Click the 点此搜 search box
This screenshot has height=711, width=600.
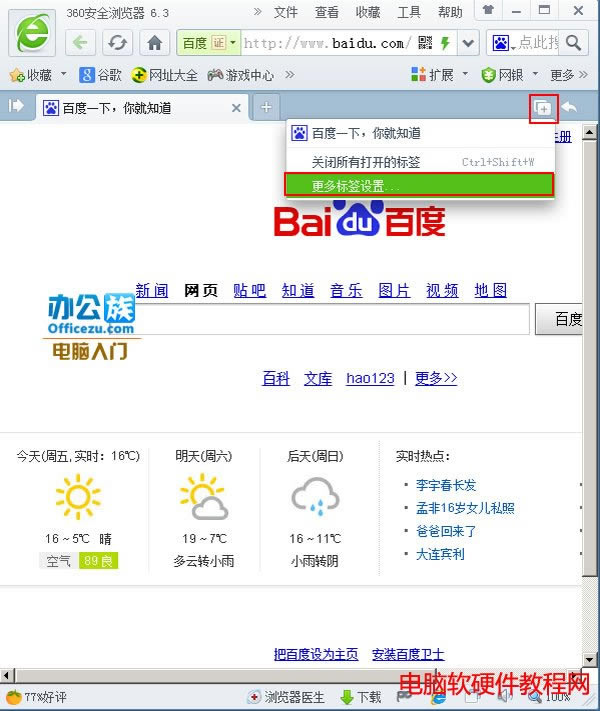click(x=539, y=43)
